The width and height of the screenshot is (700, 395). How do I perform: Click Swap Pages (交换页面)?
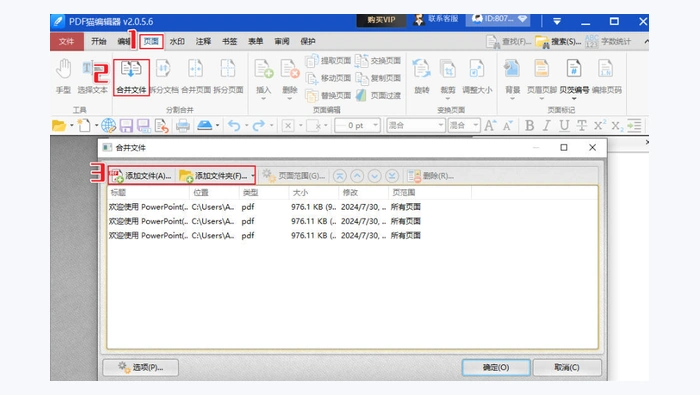(x=378, y=60)
